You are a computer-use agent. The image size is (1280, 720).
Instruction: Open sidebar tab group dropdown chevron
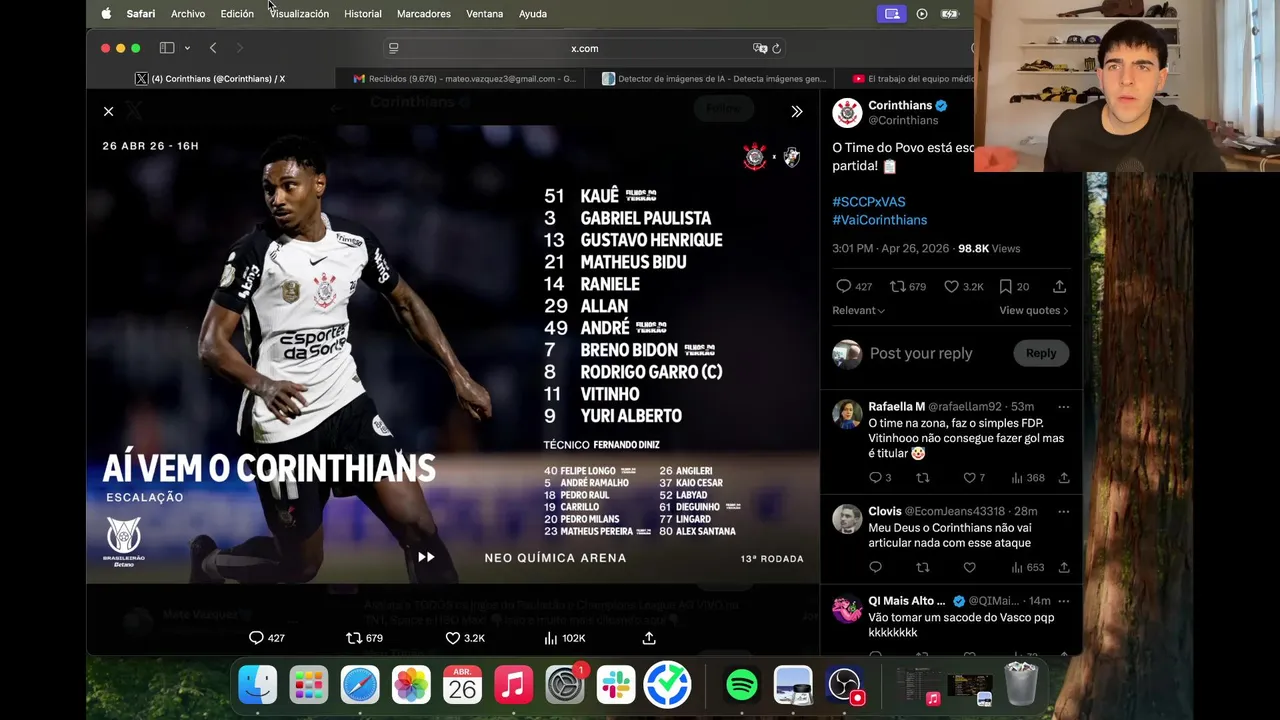[x=186, y=48]
